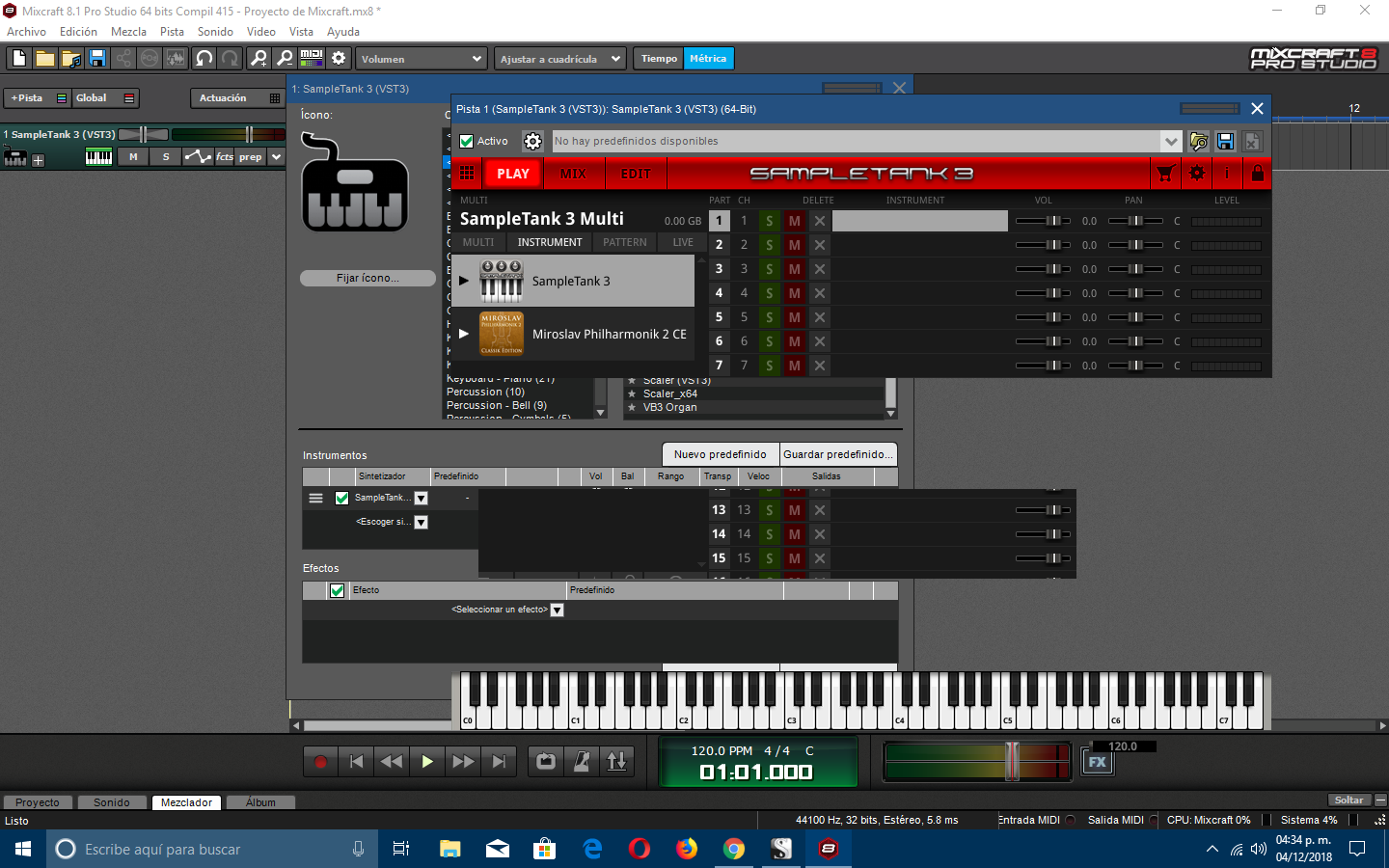
Task: Open the master FX button
Action: 1098,762
